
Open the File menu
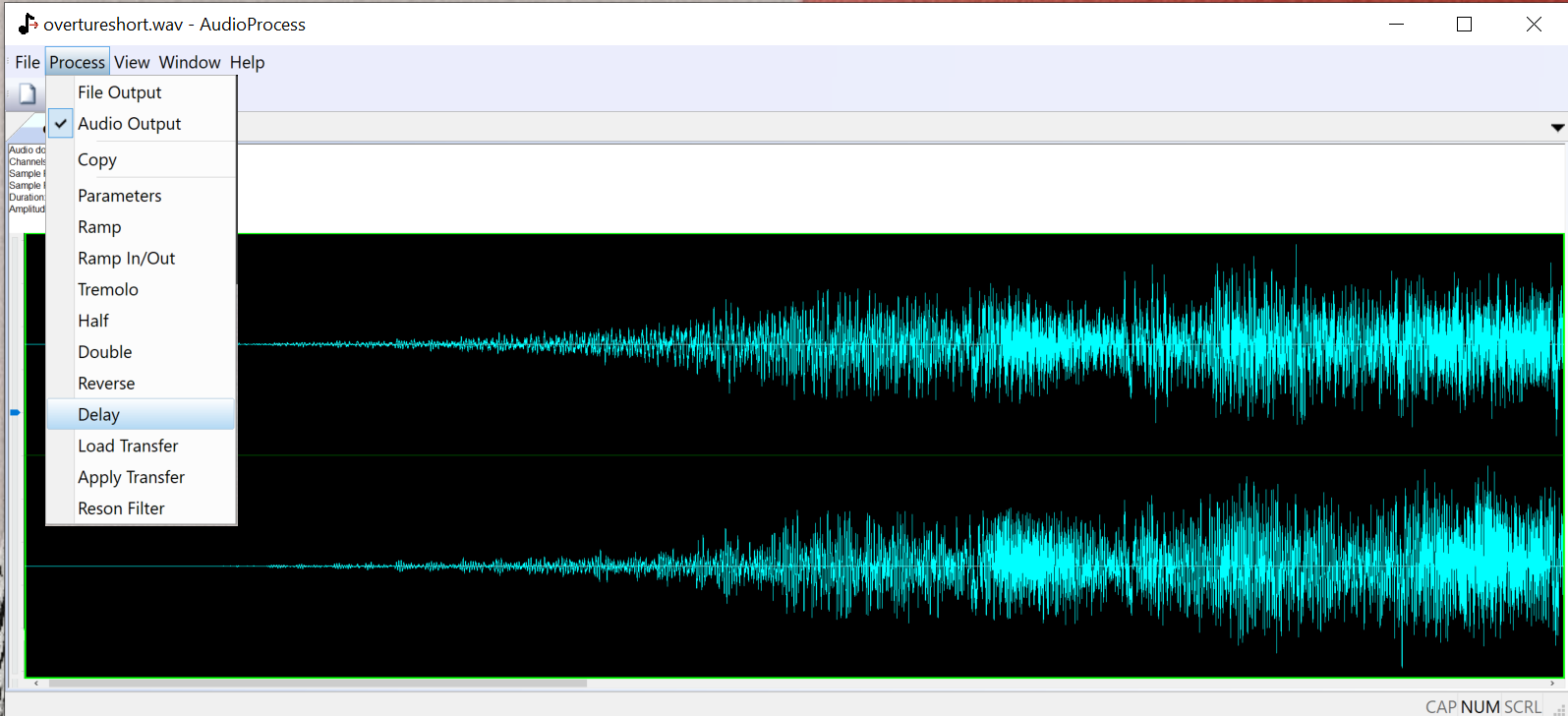28,62
